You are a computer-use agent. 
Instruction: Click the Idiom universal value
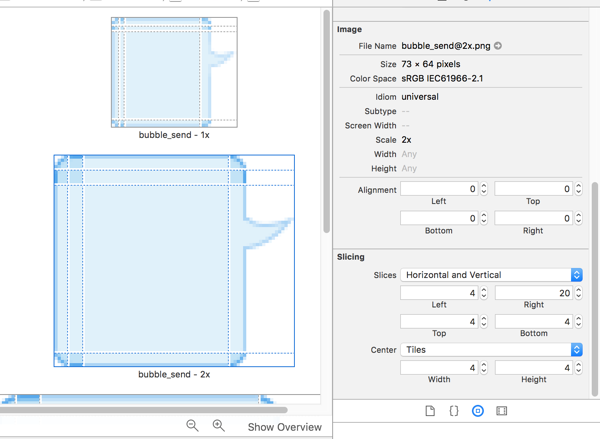pyautogui.click(x=420, y=96)
